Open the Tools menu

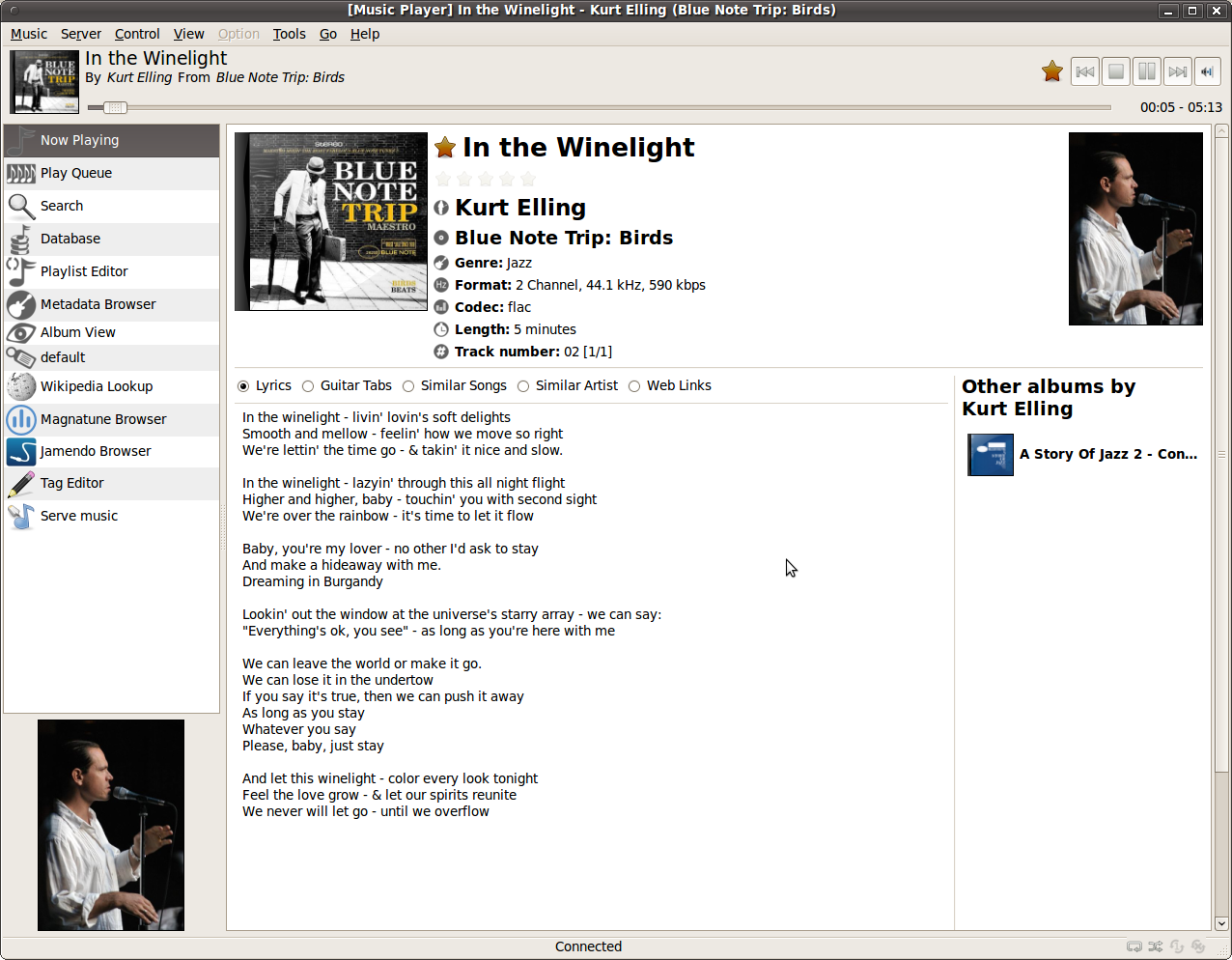(290, 34)
